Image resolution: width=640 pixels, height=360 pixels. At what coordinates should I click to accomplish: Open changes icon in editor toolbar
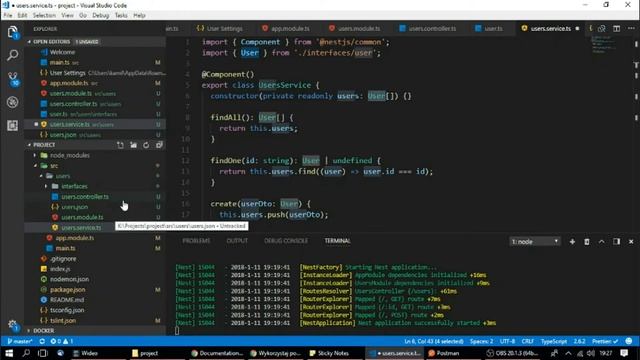[x=602, y=29]
